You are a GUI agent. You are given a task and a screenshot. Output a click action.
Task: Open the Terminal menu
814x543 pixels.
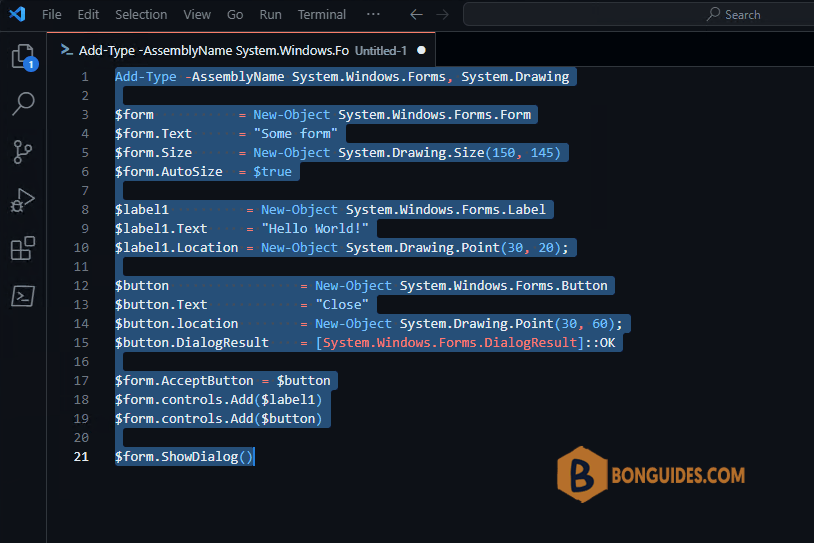[322, 15]
